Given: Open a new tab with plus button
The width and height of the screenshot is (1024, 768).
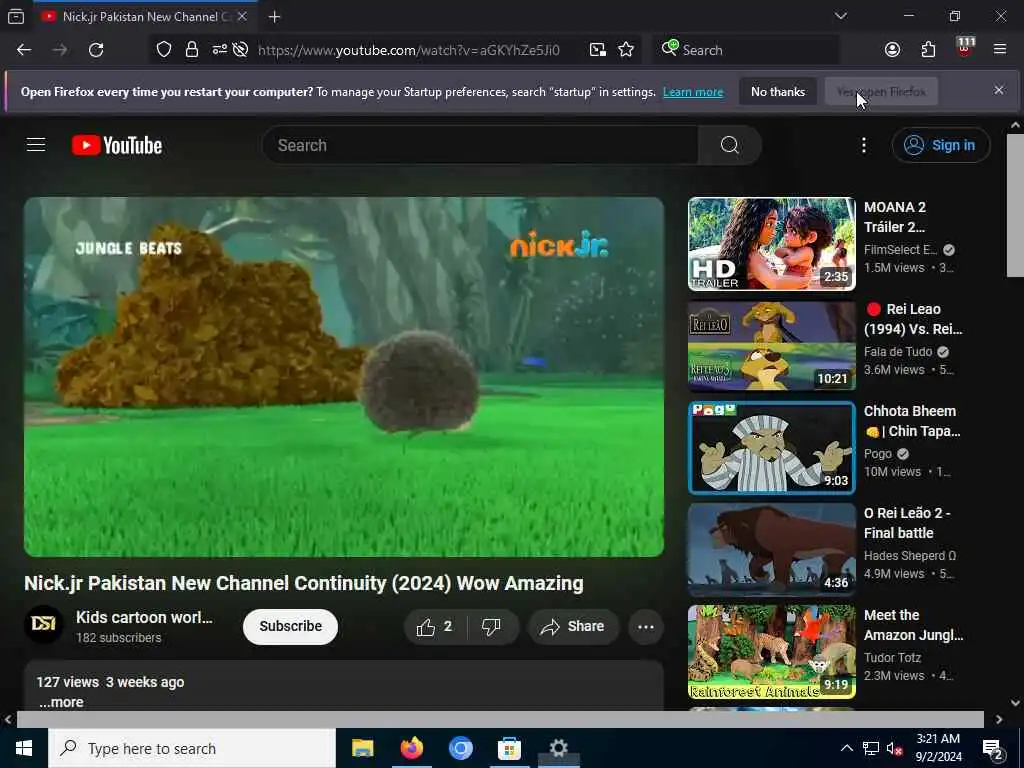Looking at the screenshot, I should click(x=274, y=17).
